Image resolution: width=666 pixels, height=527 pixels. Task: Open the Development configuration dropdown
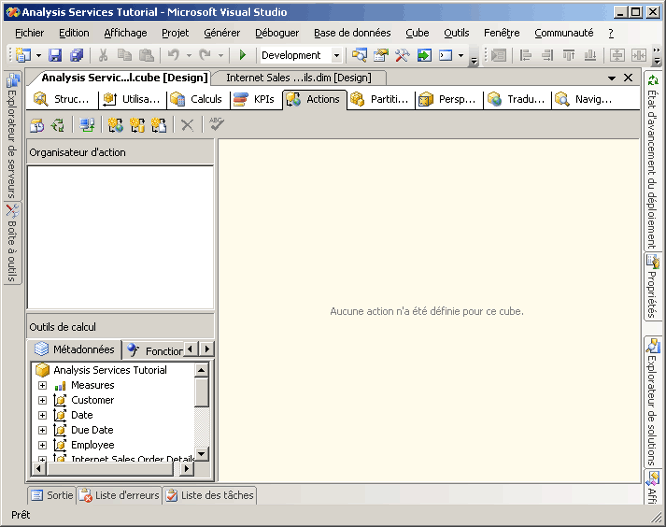pyautogui.click(x=336, y=55)
